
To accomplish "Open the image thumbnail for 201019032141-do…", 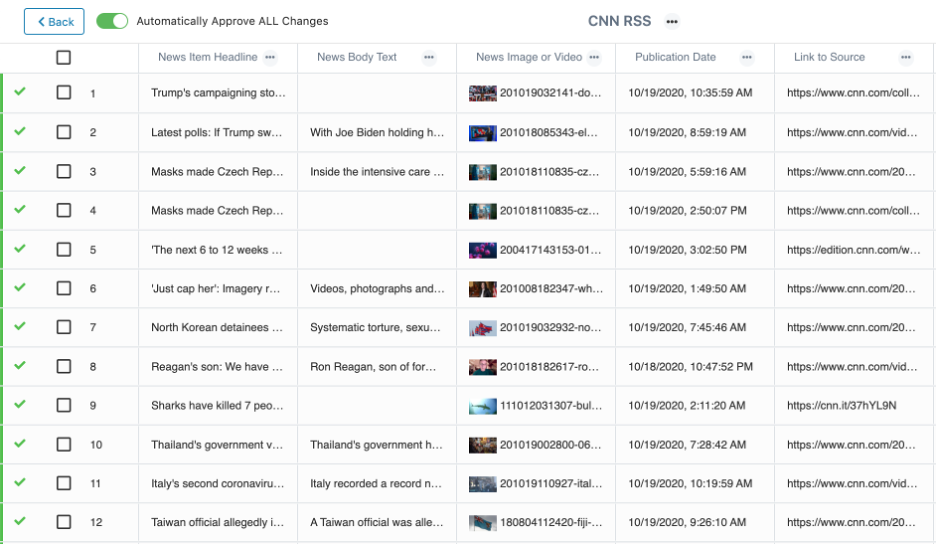I will click(482, 93).
